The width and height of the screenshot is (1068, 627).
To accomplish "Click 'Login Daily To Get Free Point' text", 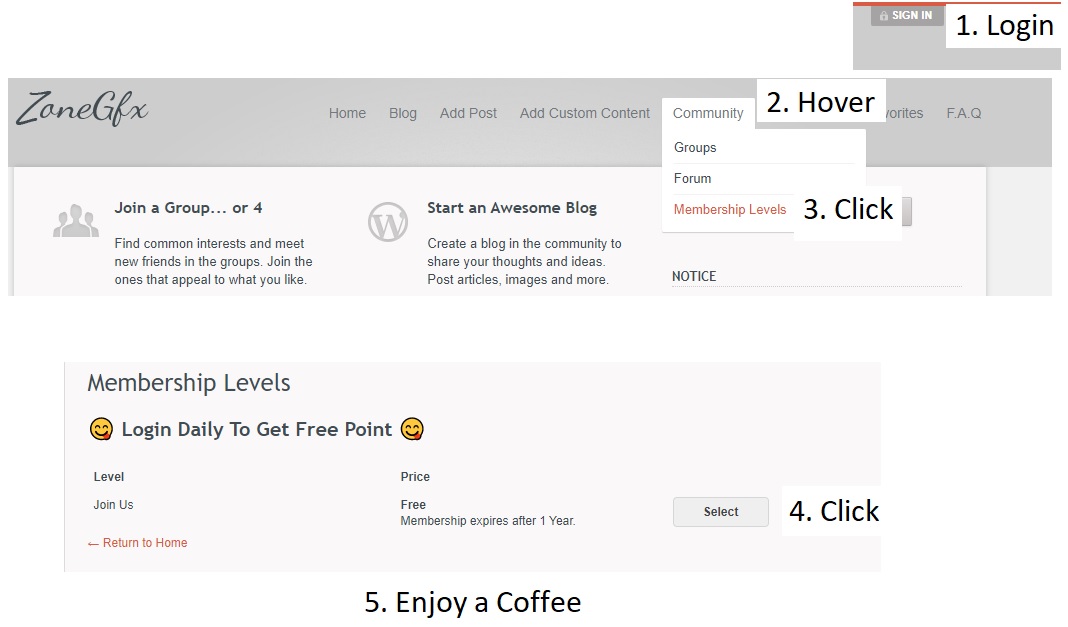I will tap(256, 430).
